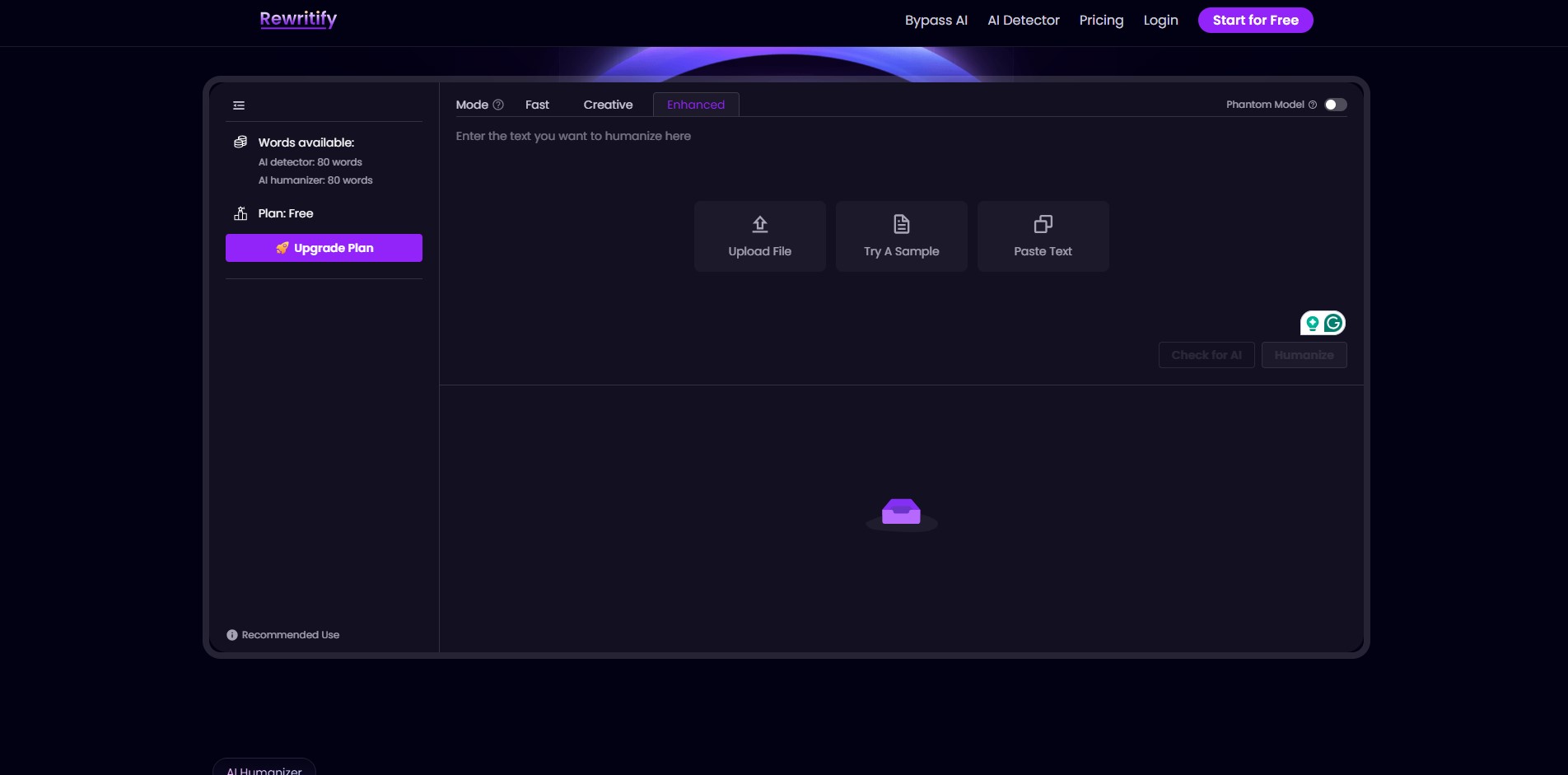Click the coin stack icon beside Words available
This screenshot has width=1568, height=775.
click(x=239, y=141)
